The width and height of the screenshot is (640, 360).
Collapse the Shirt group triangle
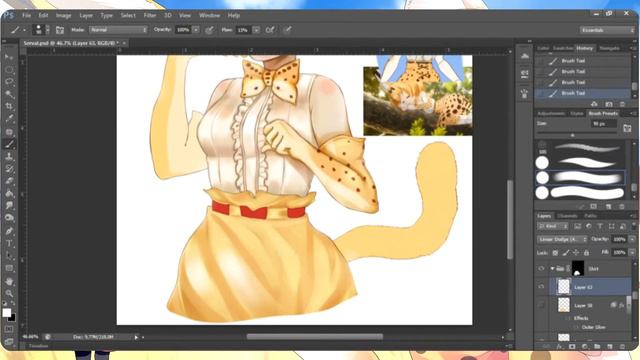[x=552, y=269]
